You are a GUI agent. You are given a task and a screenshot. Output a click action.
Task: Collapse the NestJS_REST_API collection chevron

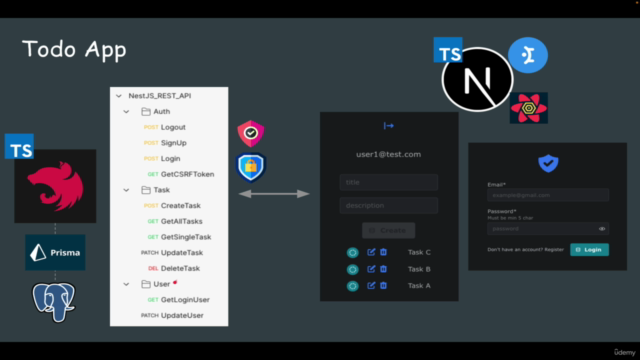click(x=119, y=96)
